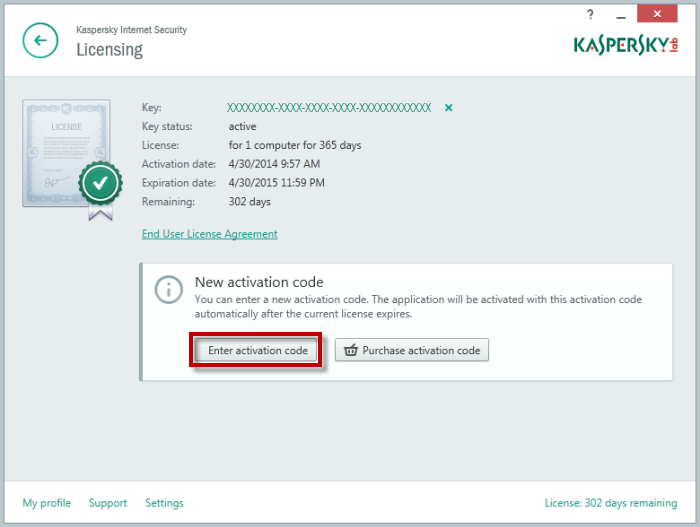Click activation date 4/30/2014 9:57 AM
Screen dimensions: 700x527
(274, 164)
